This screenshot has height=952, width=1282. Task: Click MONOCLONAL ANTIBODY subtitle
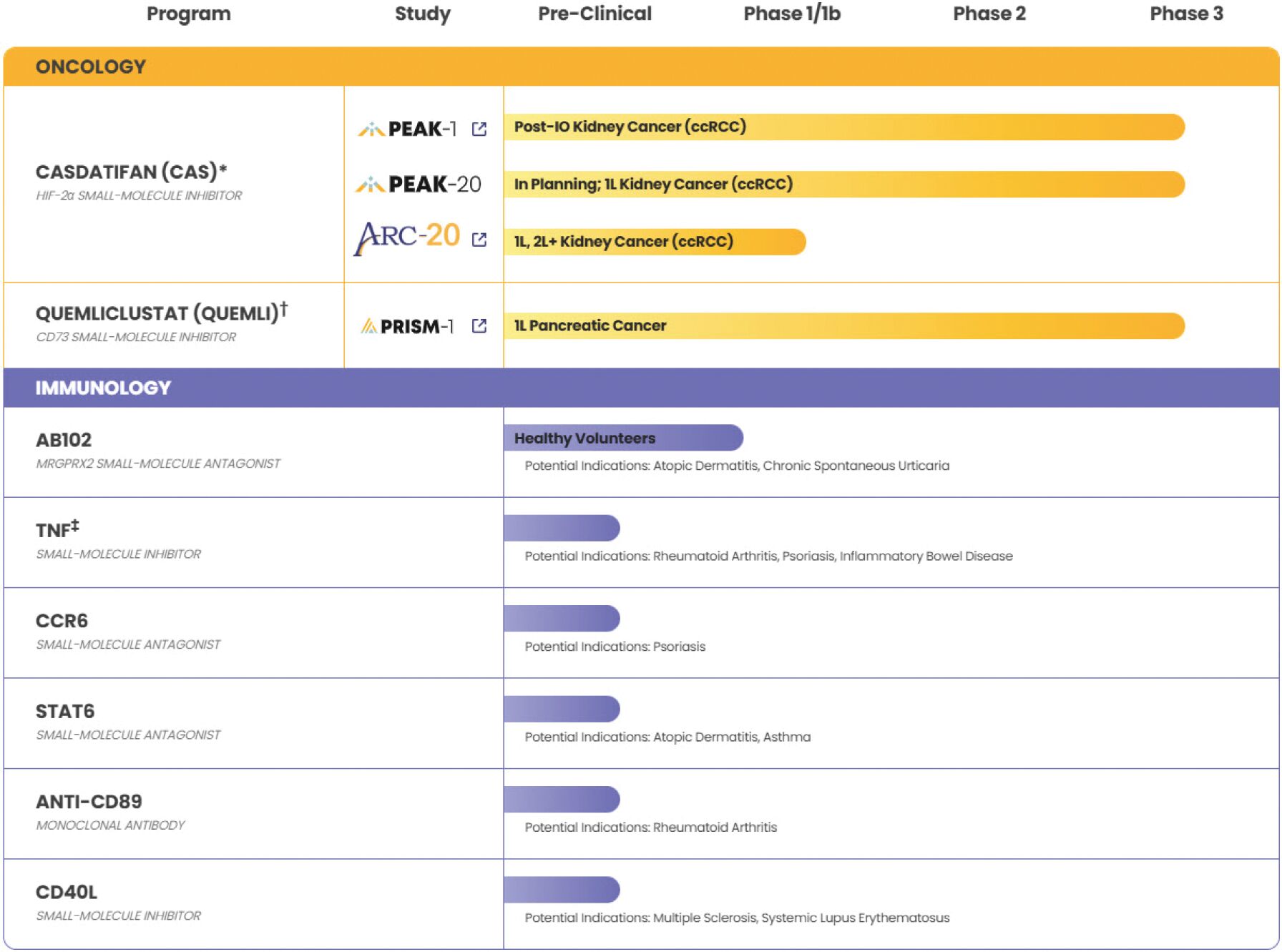[x=110, y=825]
